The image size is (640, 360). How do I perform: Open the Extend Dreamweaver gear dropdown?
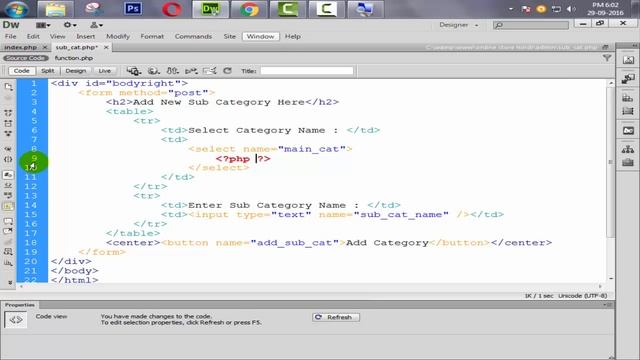coord(70,25)
